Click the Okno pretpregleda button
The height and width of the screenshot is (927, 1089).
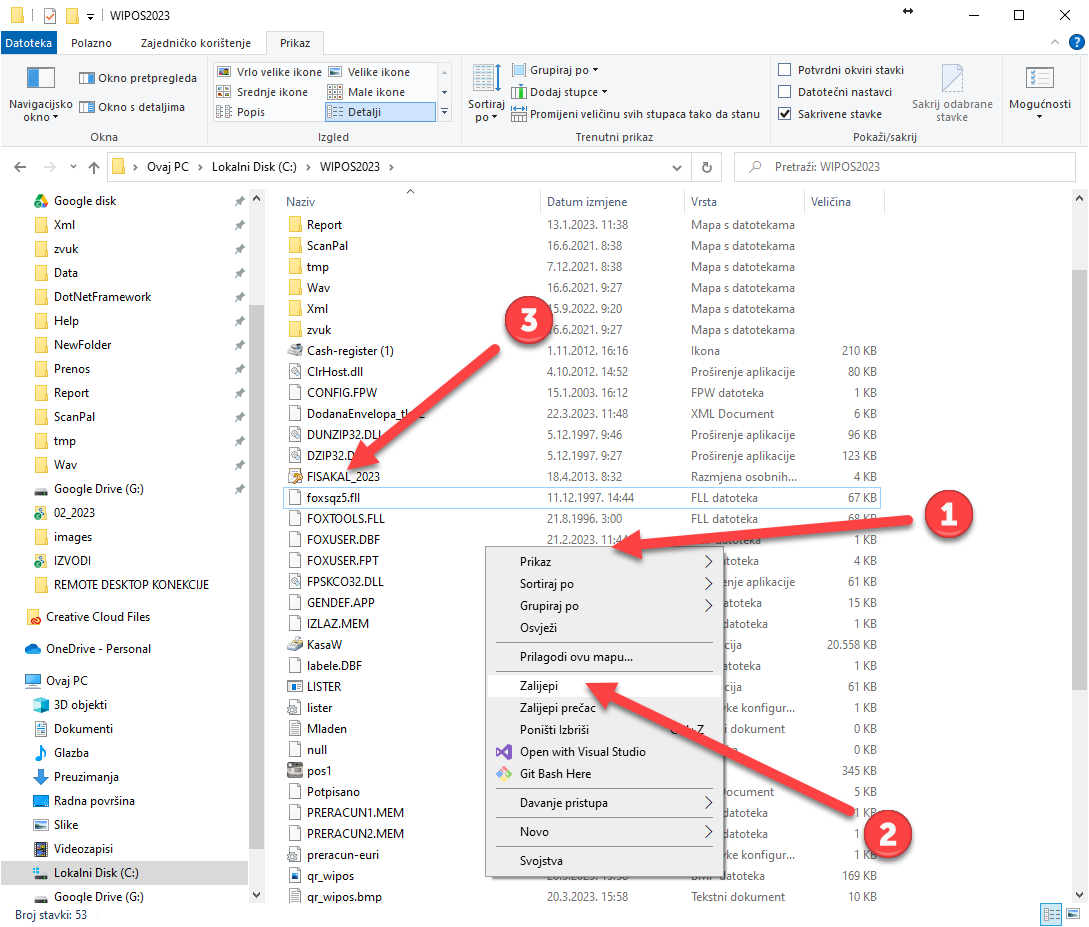[x=138, y=78]
